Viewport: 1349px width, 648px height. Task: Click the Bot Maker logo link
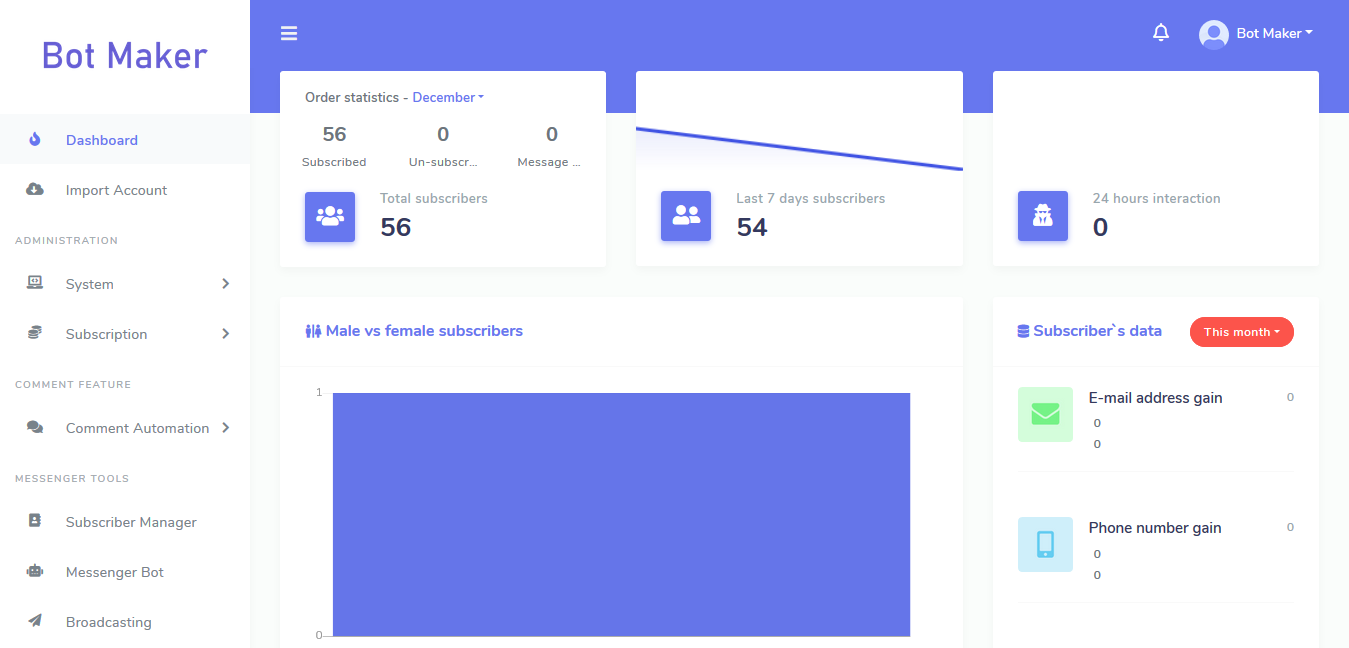(x=125, y=56)
